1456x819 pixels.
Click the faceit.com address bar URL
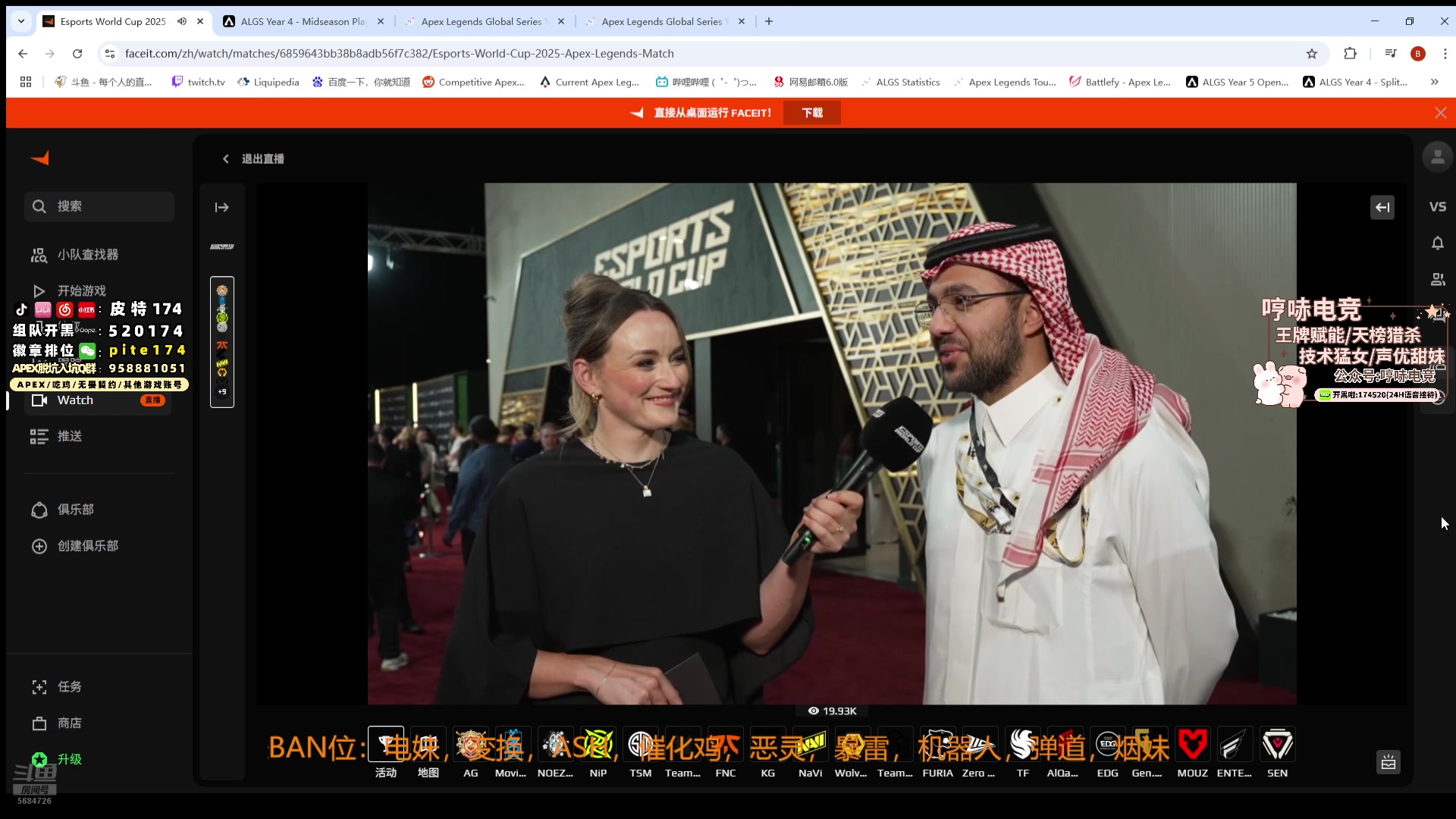point(399,54)
